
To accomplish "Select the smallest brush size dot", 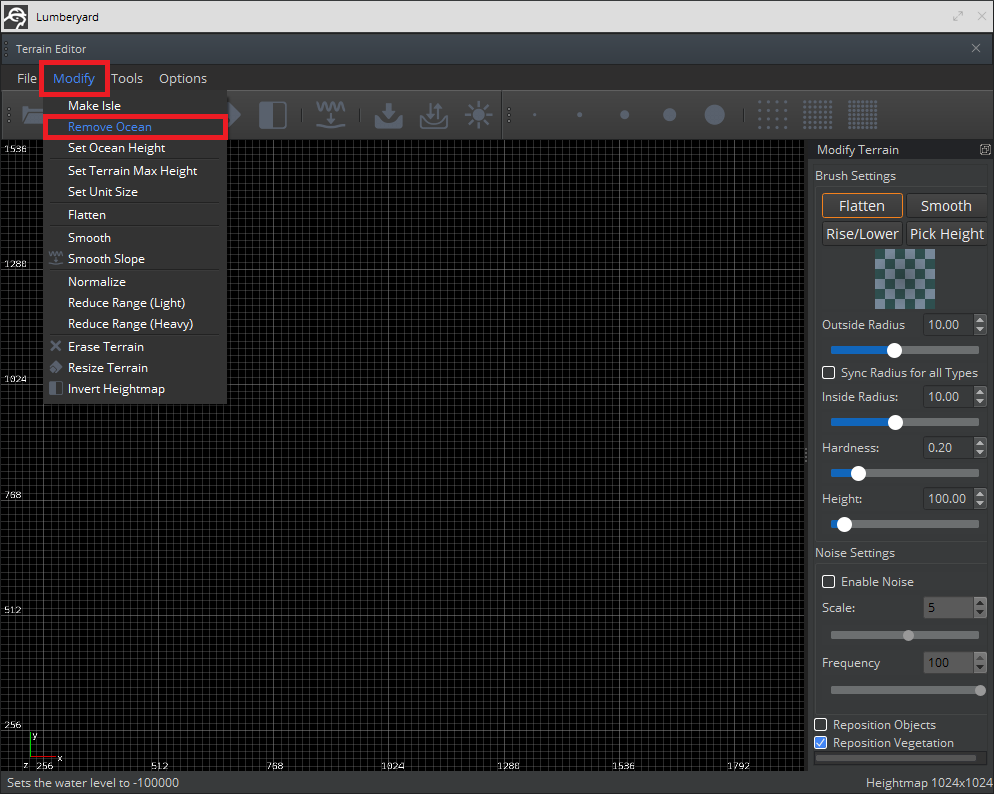I will pos(535,115).
